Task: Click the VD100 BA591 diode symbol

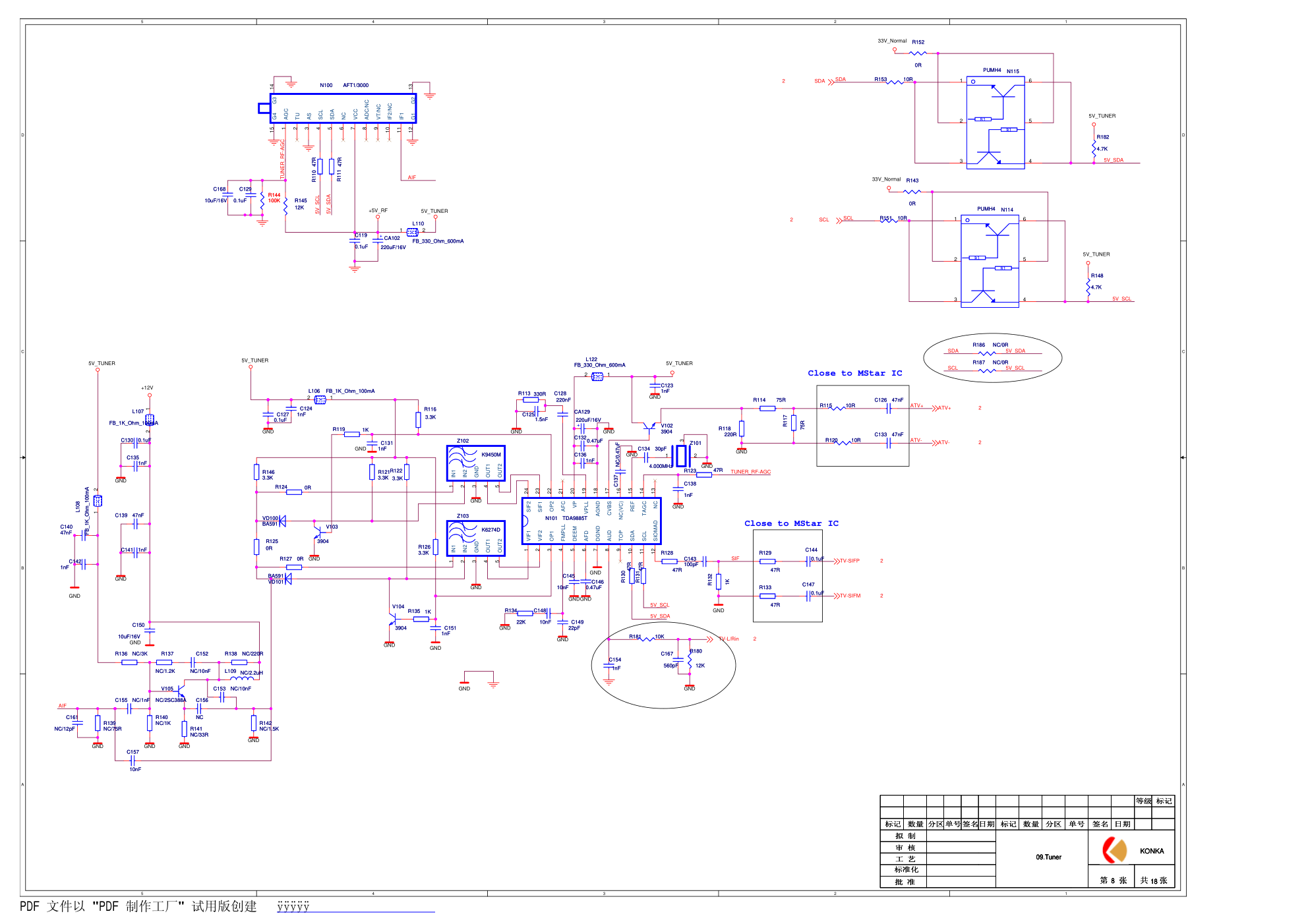Action: tap(282, 521)
